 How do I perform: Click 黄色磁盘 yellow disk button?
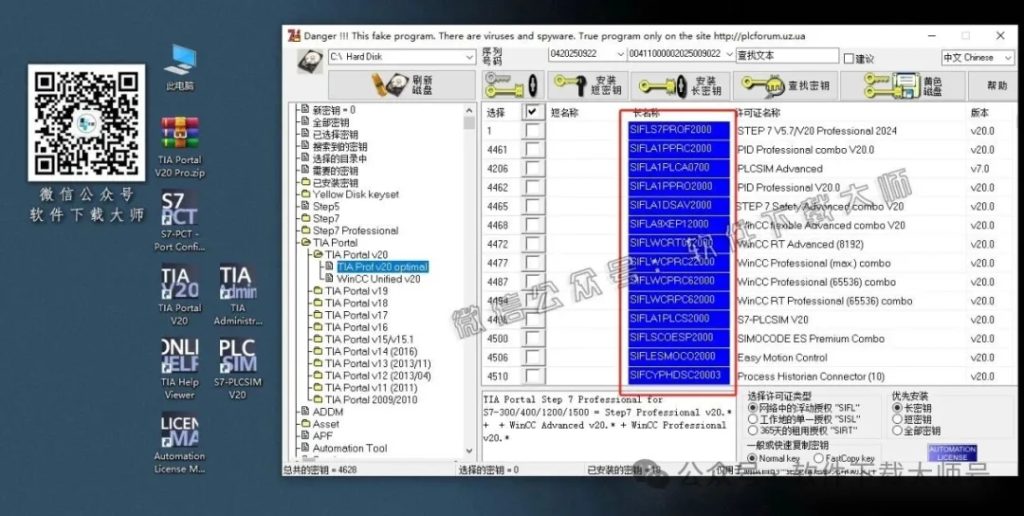pos(903,85)
